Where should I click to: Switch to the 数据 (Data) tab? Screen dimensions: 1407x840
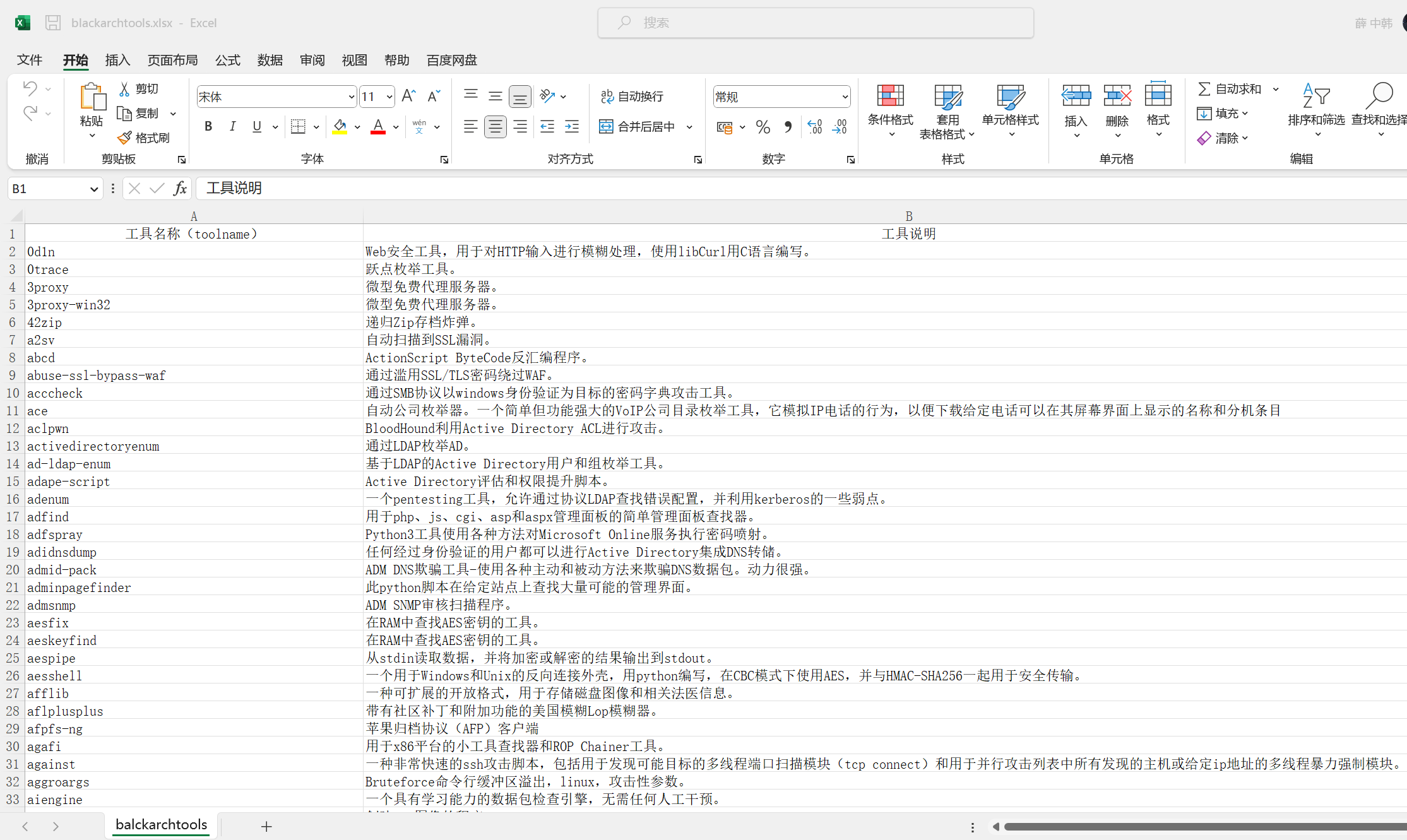coord(270,60)
